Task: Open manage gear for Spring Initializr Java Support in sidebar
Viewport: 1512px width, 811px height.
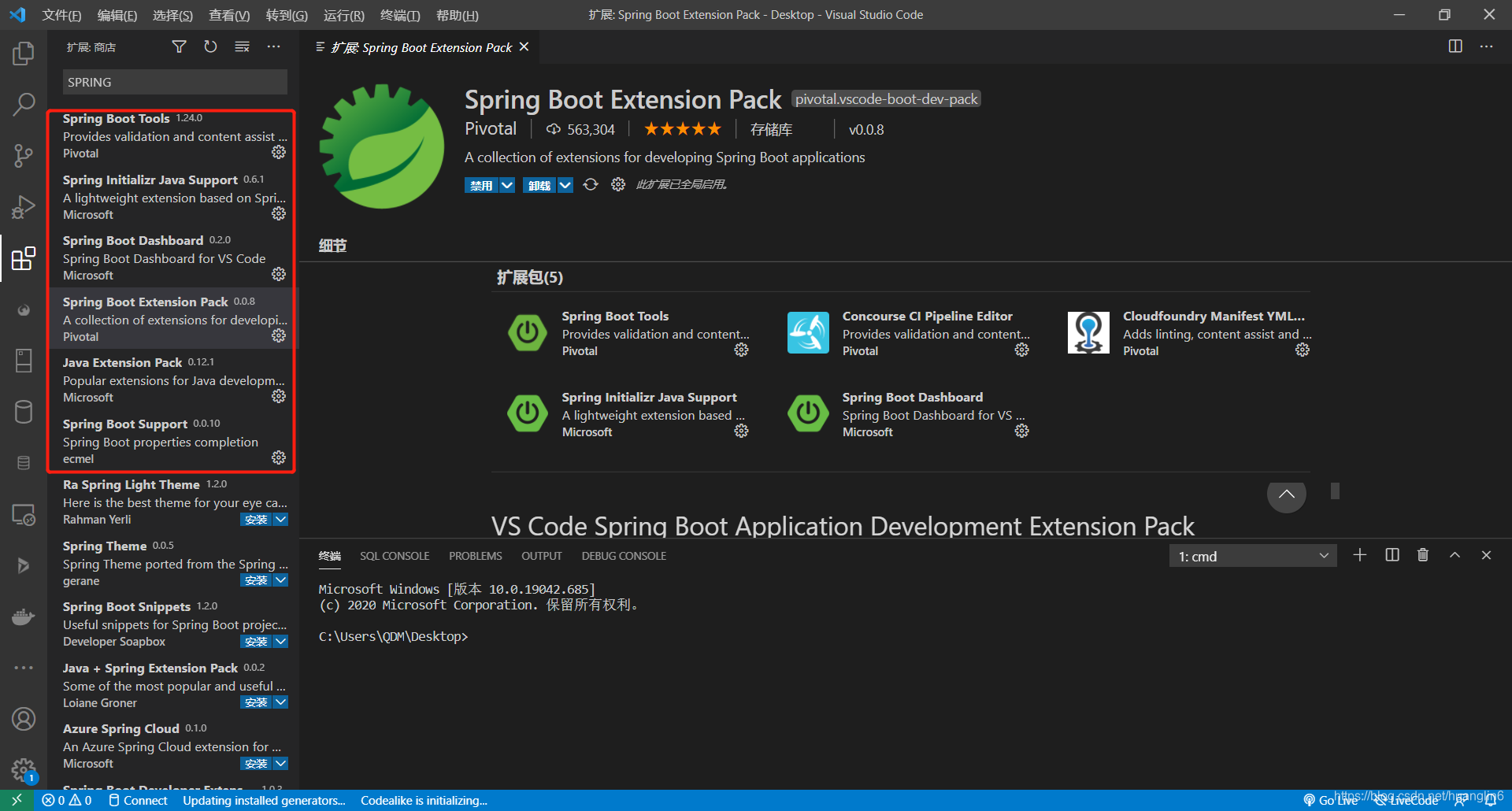Action: [x=279, y=213]
